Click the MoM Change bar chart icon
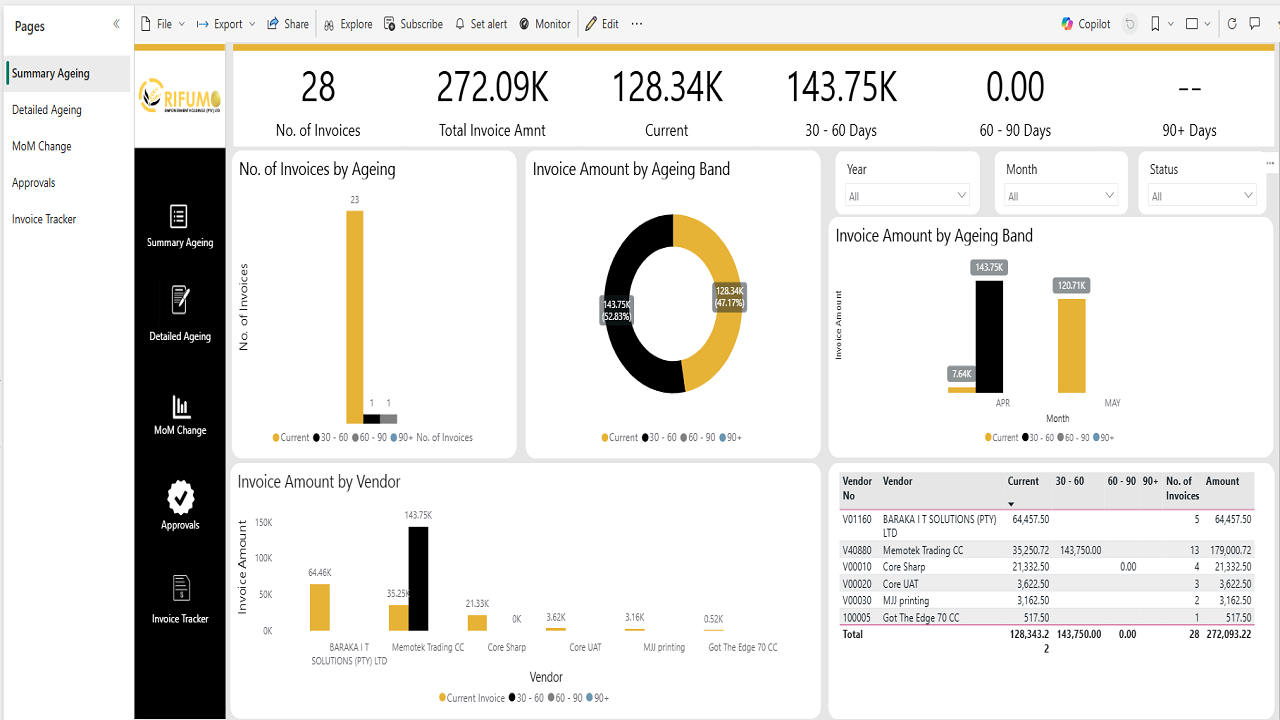This screenshot has height=720, width=1280. pos(180,406)
